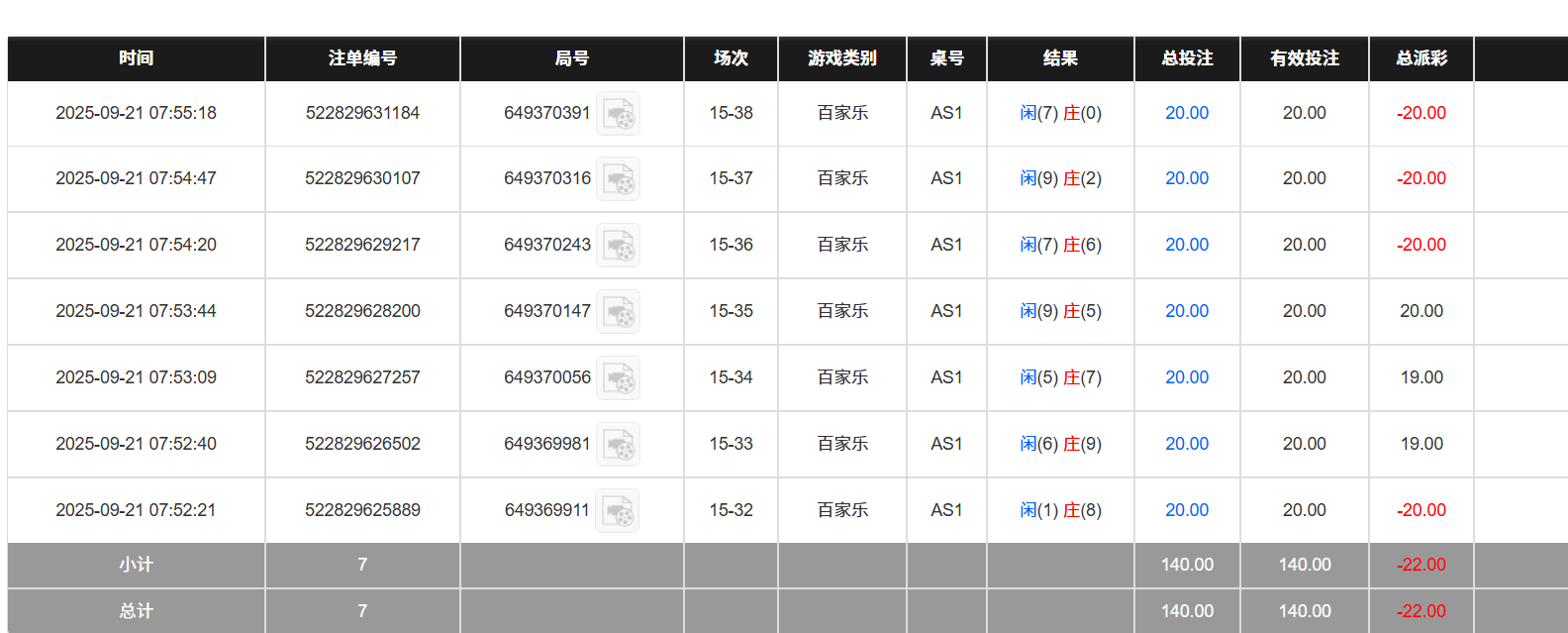The width and height of the screenshot is (1568, 633).
Task: Play video replay for round 649370316
Action: [x=618, y=179]
